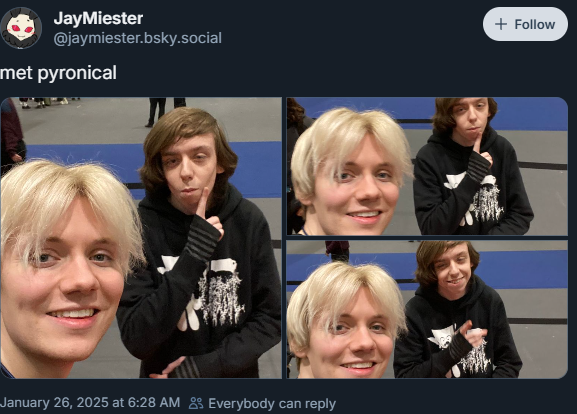
Task: Show the "Everybody can reply" setting
Action: pyautogui.click(x=262, y=404)
